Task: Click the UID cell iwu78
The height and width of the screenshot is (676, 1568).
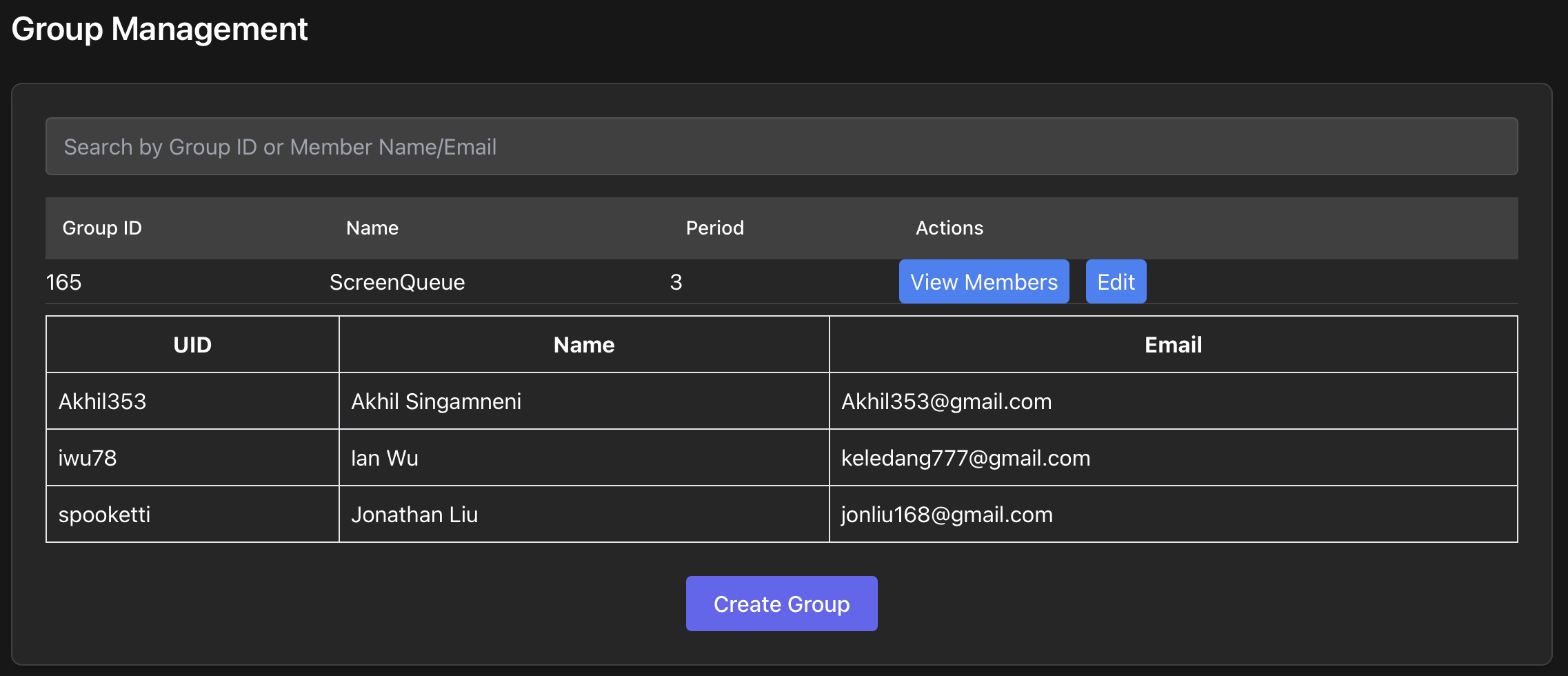Action: (x=87, y=457)
